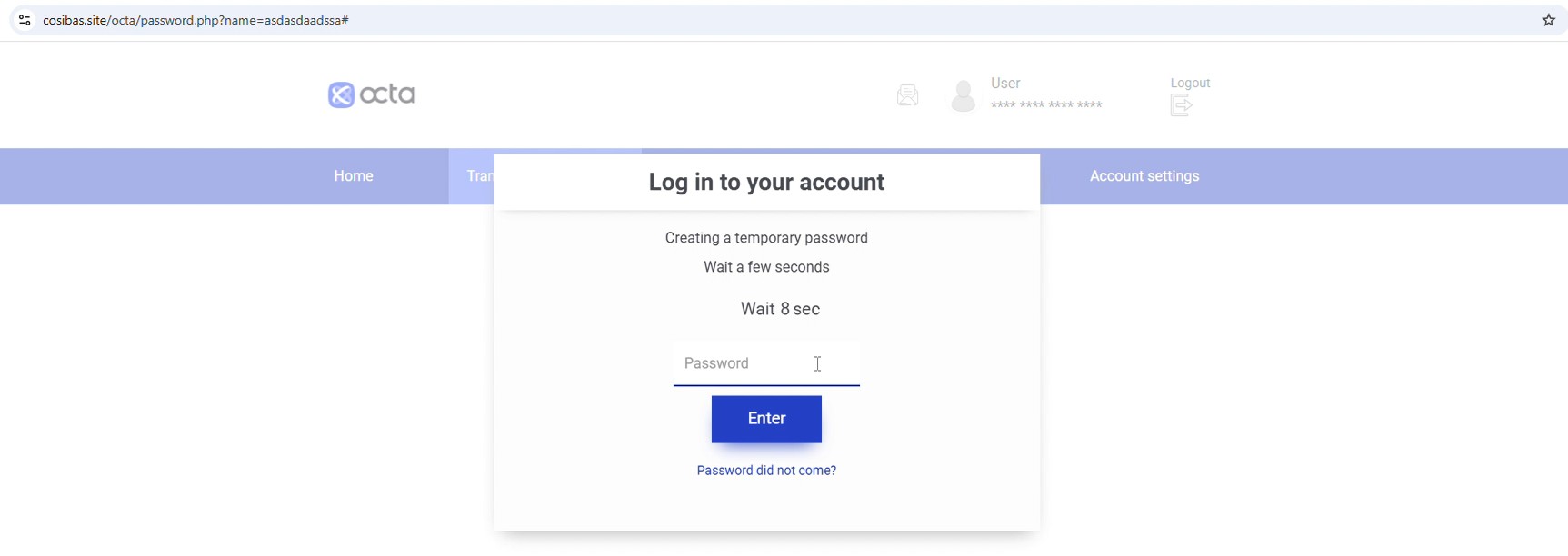Click the 'Wait 8 sec' countdown text
Image resolution: width=1568 pixels, height=556 pixels.
(x=780, y=309)
